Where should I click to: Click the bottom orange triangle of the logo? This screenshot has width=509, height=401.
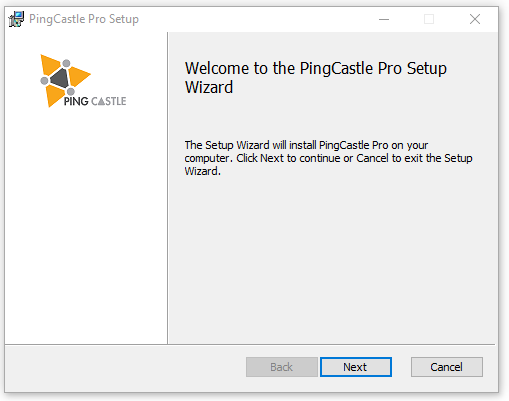[53, 95]
